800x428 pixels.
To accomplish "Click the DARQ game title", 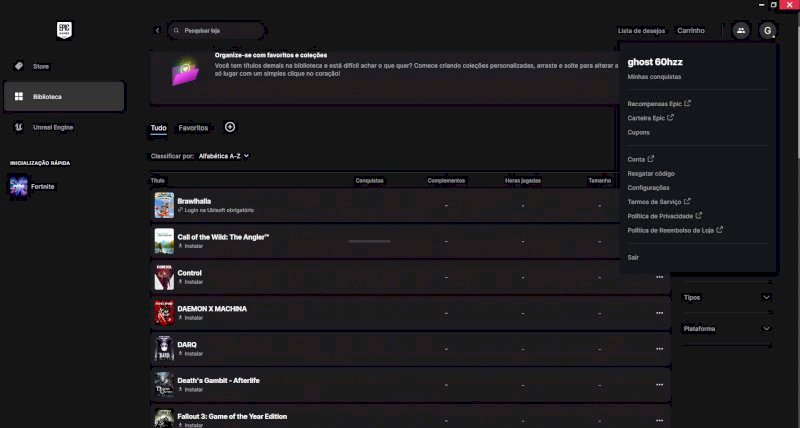I will [x=187, y=345].
